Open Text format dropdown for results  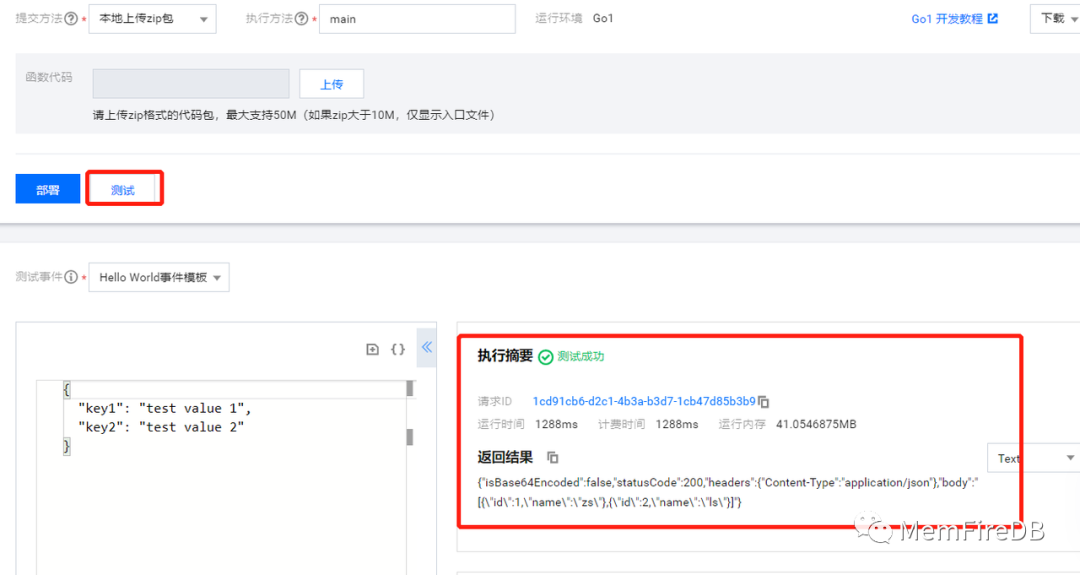[x=1033, y=458]
